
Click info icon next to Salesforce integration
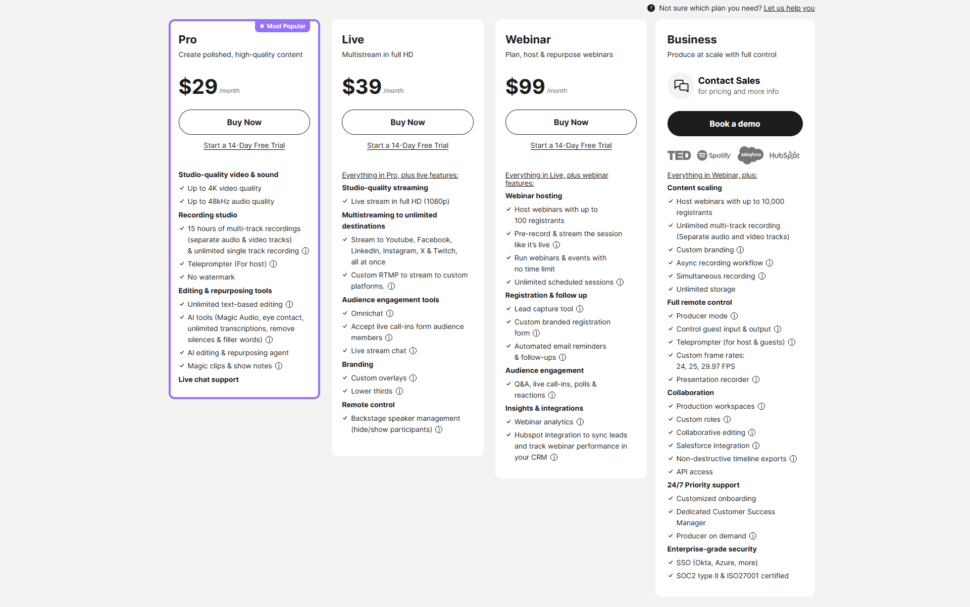tap(755, 446)
